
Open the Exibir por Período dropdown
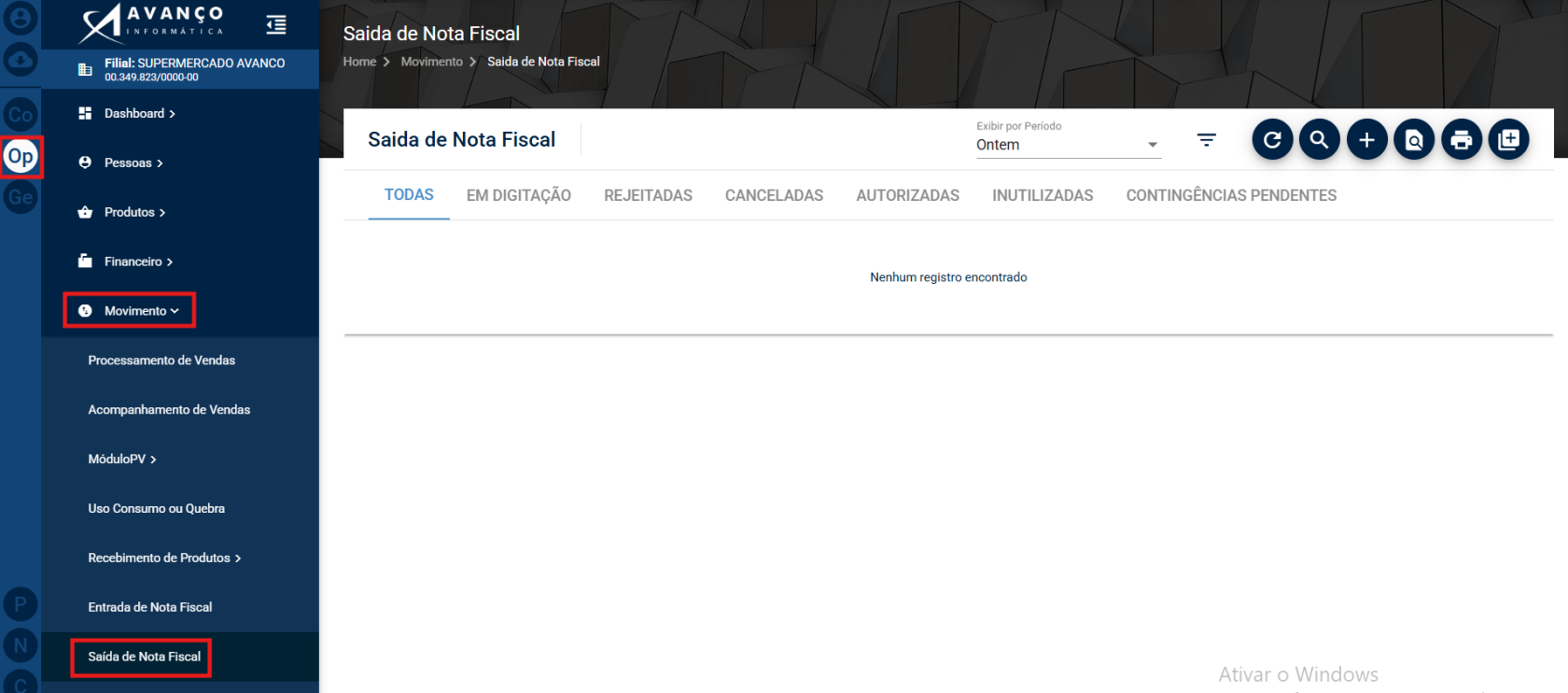coord(1069,145)
